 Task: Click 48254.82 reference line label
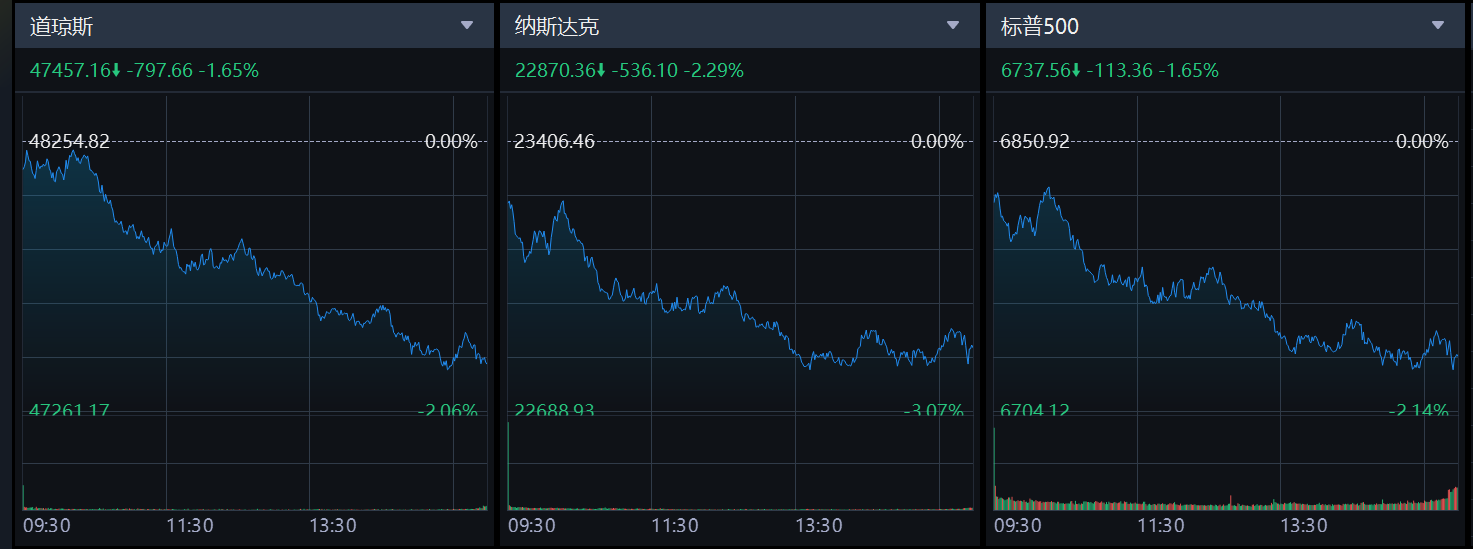pyautogui.click(x=69, y=142)
